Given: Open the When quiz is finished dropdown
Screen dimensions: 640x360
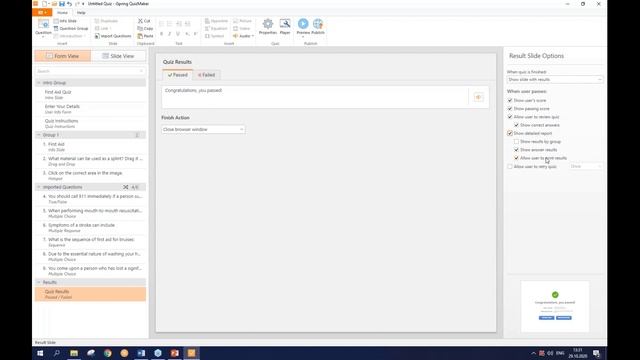Looking at the screenshot, I should (554, 80).
